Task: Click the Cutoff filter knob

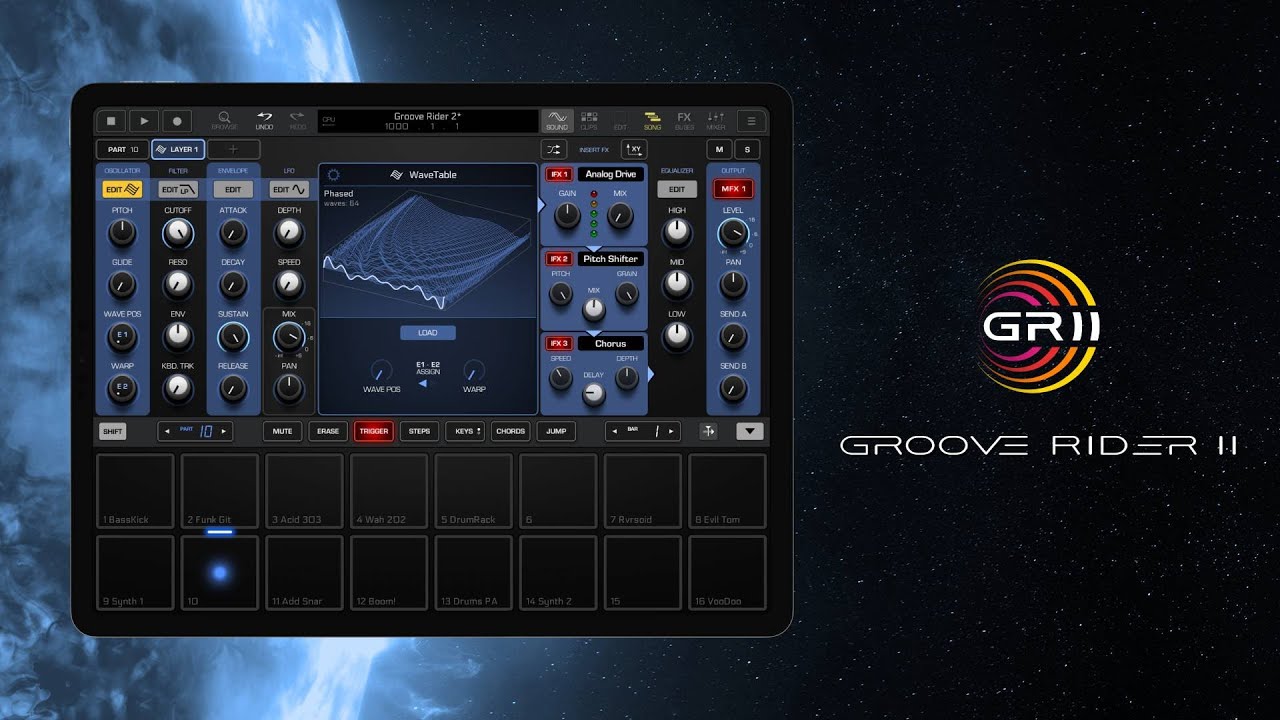Action: pyautogui.click(x=177, y=234)
